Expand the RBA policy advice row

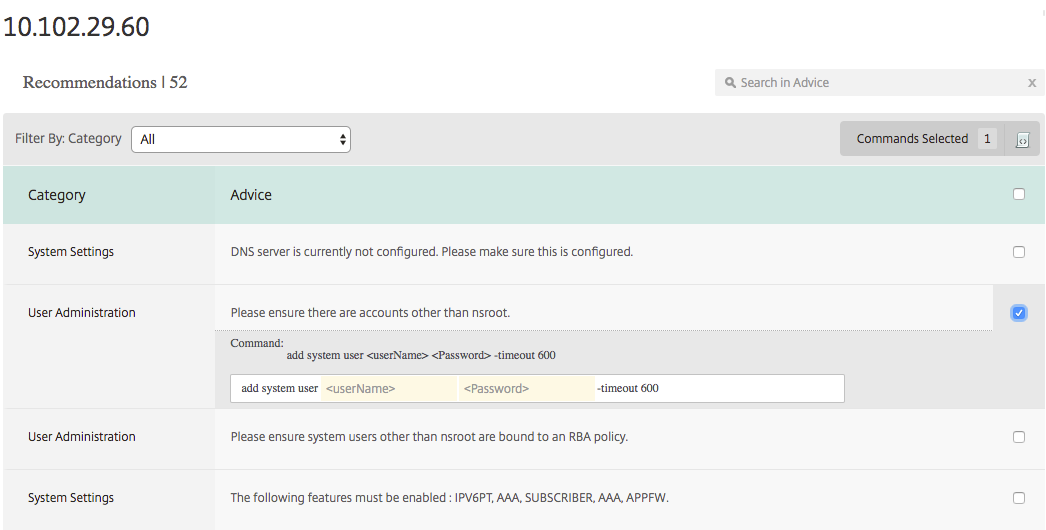point(429,437)
